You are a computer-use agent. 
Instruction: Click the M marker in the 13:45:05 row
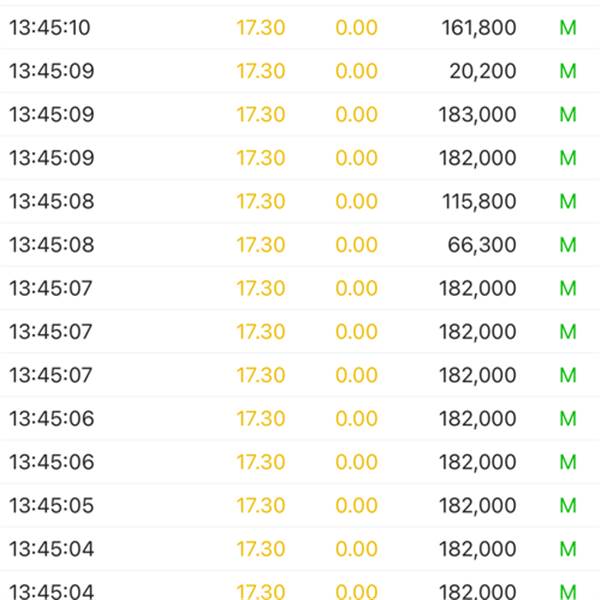(568, 505)
